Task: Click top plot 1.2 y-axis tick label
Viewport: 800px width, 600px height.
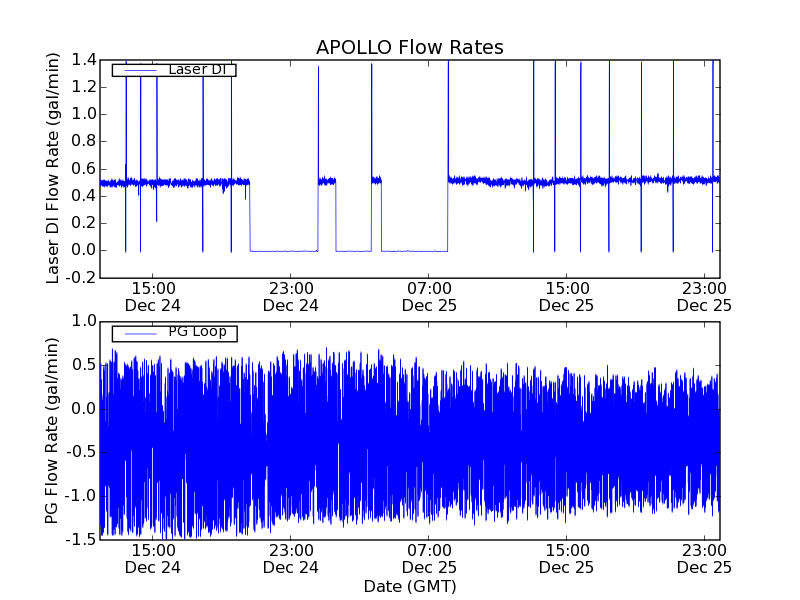Action: [84, 87]
